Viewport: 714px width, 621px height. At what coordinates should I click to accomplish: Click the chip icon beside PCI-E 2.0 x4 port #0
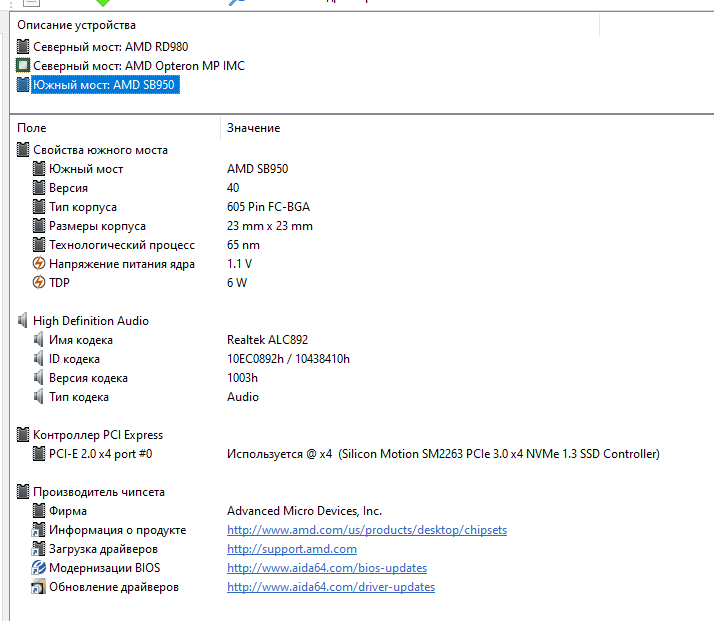[39, 454]
